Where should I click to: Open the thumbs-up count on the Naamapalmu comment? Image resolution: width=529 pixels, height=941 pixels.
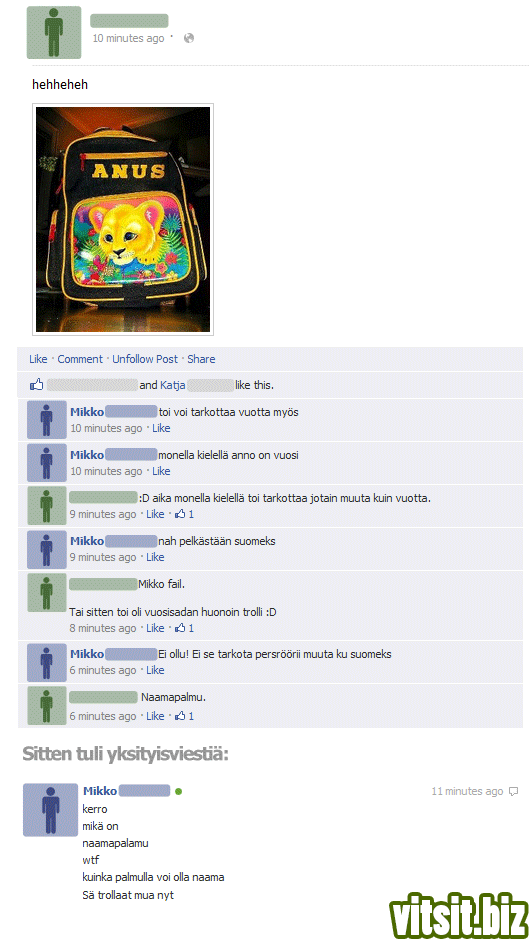pos(184,716)
